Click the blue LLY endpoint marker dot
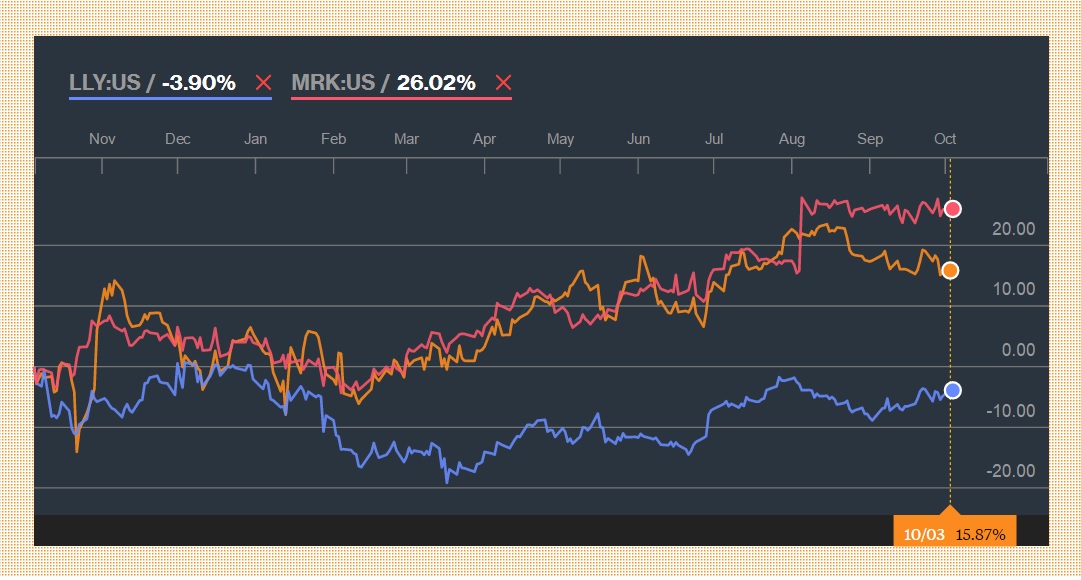1081x580 pixels. pyautogui.click(x=953, y=390)
